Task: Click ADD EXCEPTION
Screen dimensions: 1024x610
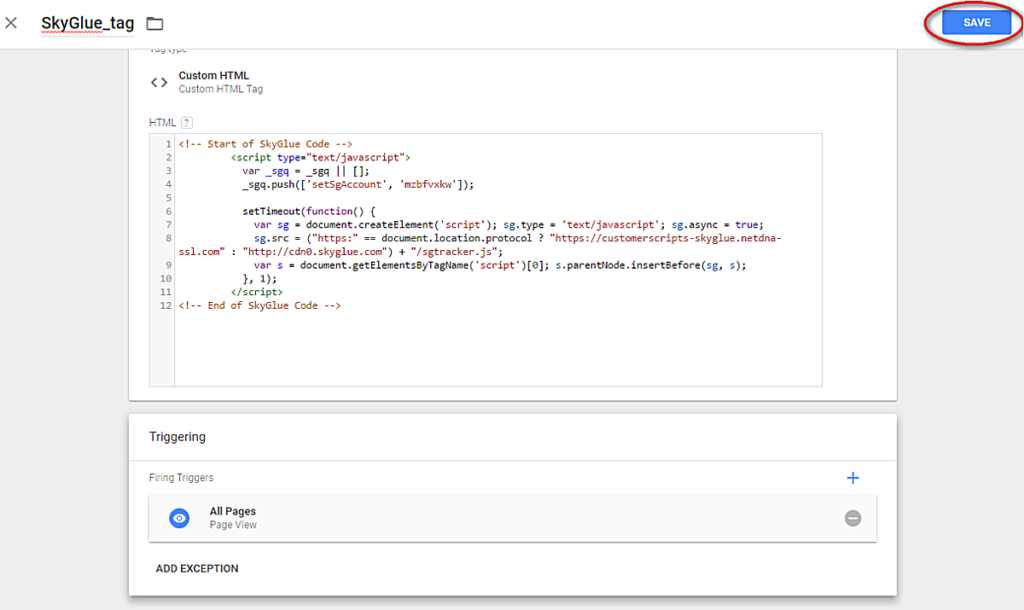Action: [197, 568]
